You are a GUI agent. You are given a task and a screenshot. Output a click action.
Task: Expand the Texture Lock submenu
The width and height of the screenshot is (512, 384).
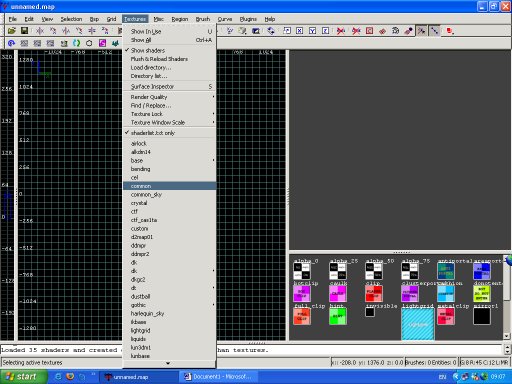(170, 114)
